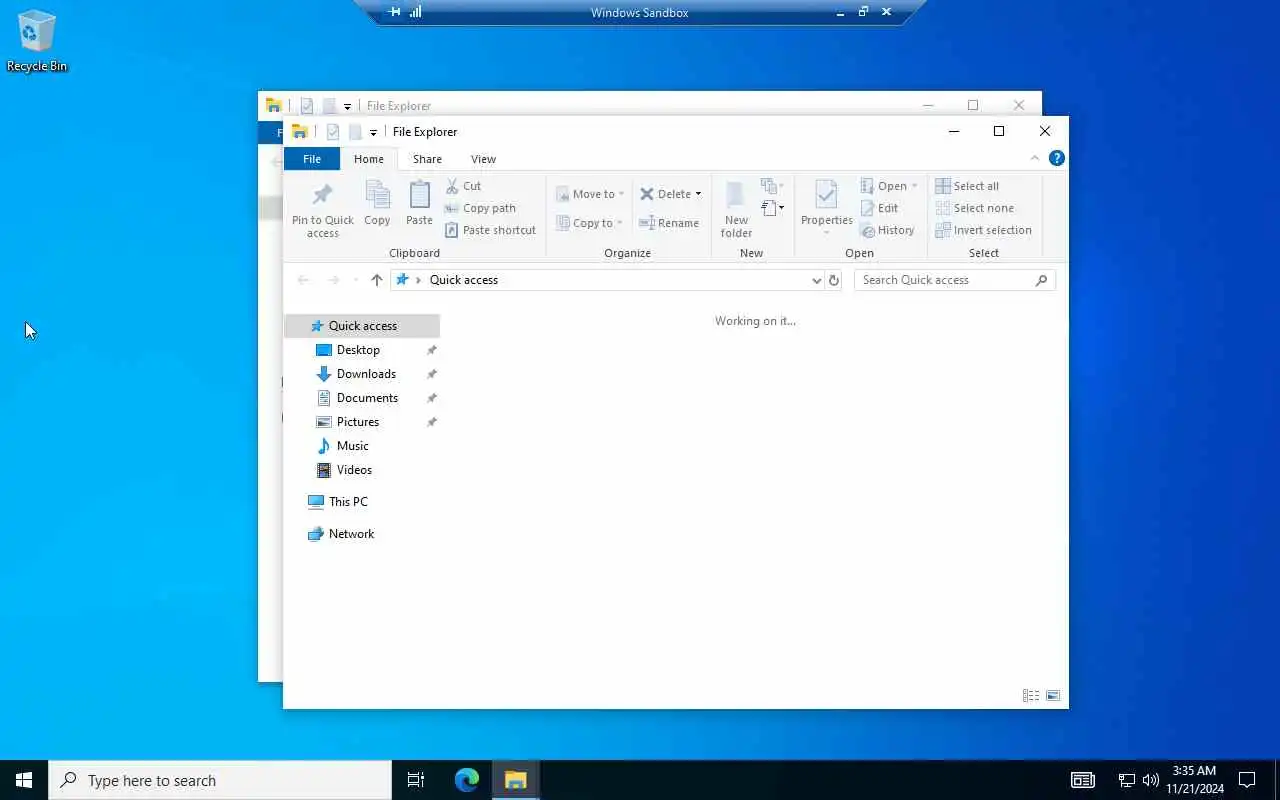The height and width of the screenshot is (800, 1280).
Task: Click the Windows Start button
Action: point(24,780)
